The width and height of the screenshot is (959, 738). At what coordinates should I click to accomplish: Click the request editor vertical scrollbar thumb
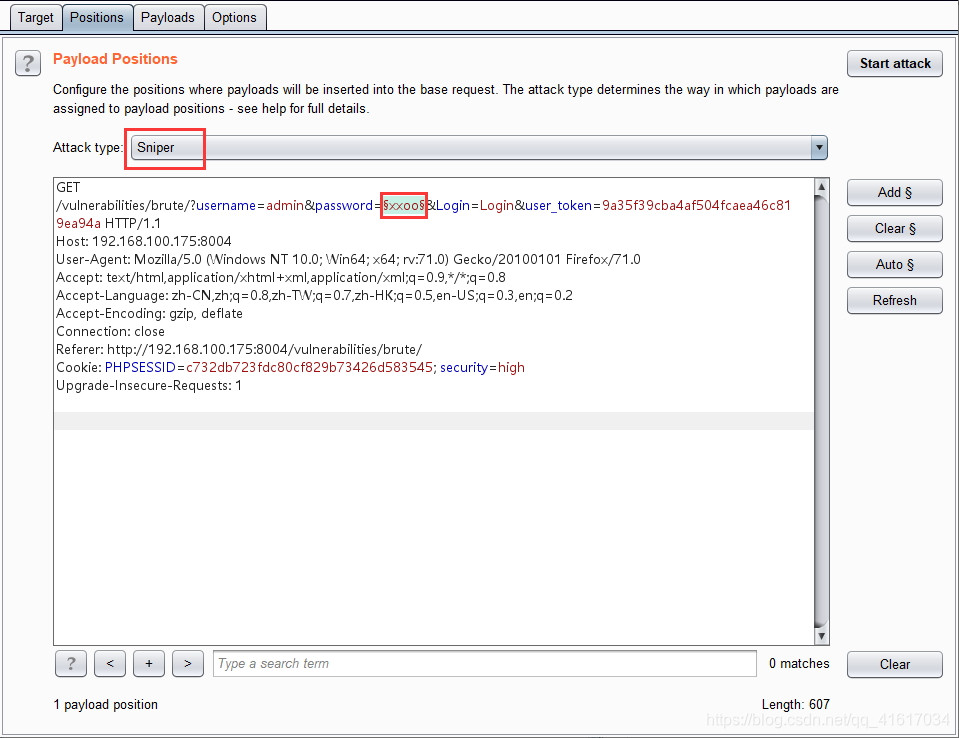click(x=821, y=411)
